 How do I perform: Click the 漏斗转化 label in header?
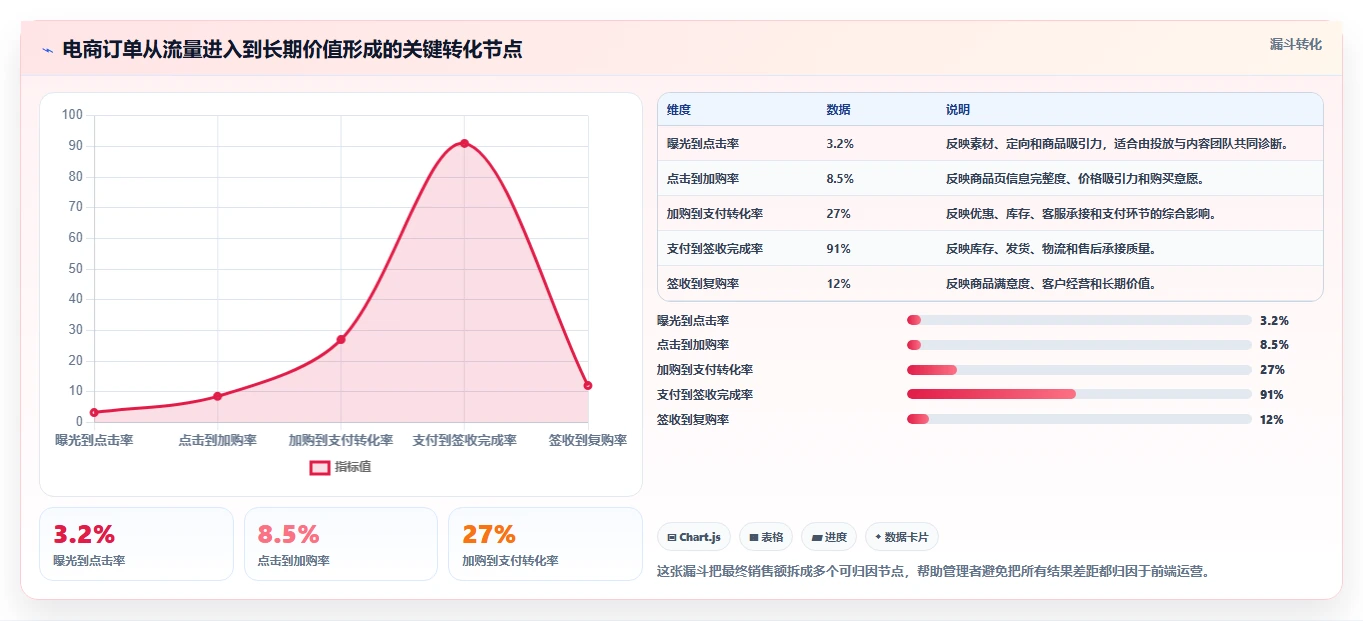tap(1295, 45)
